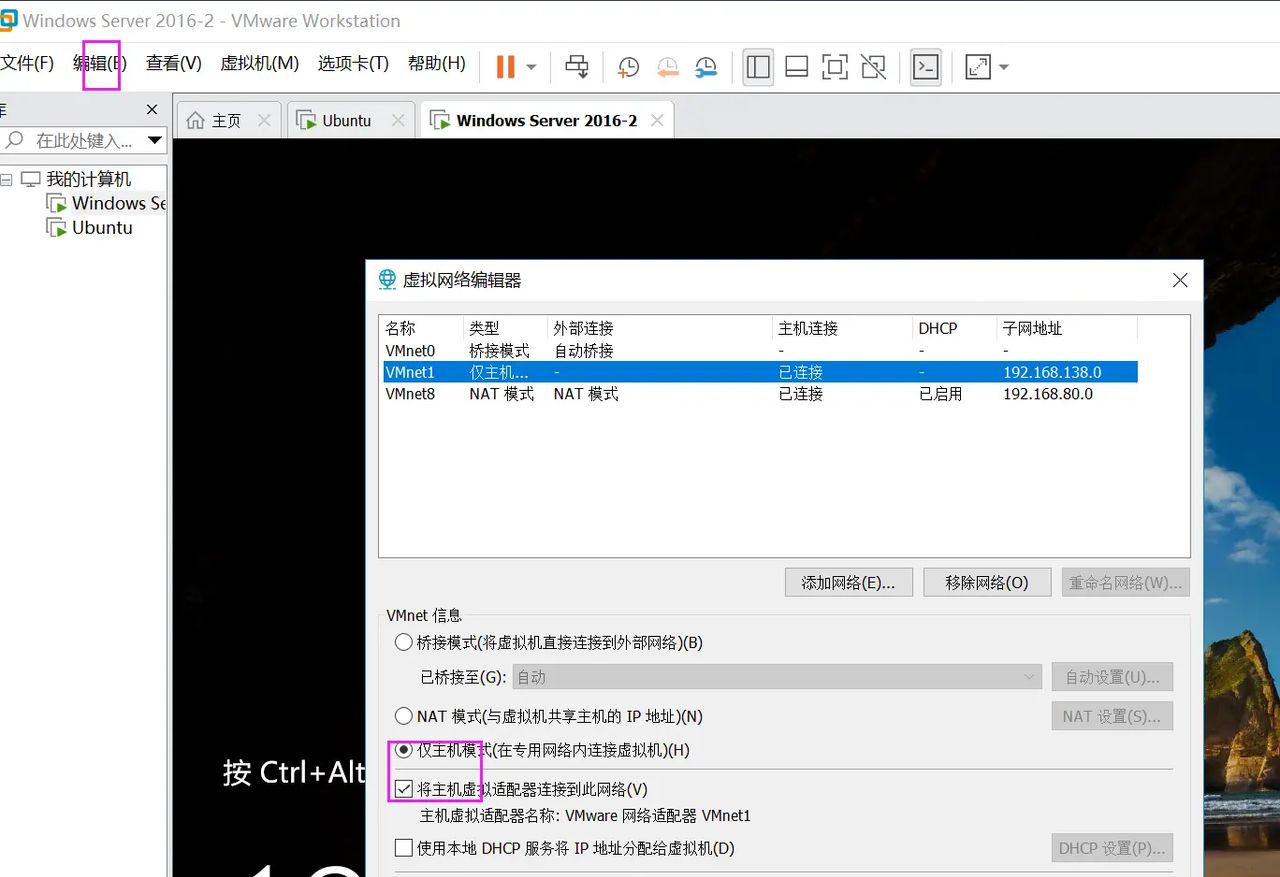Open the power options dropdown arrow
The height and width of the screenshot is (877, 1280).
coord(531,67)
